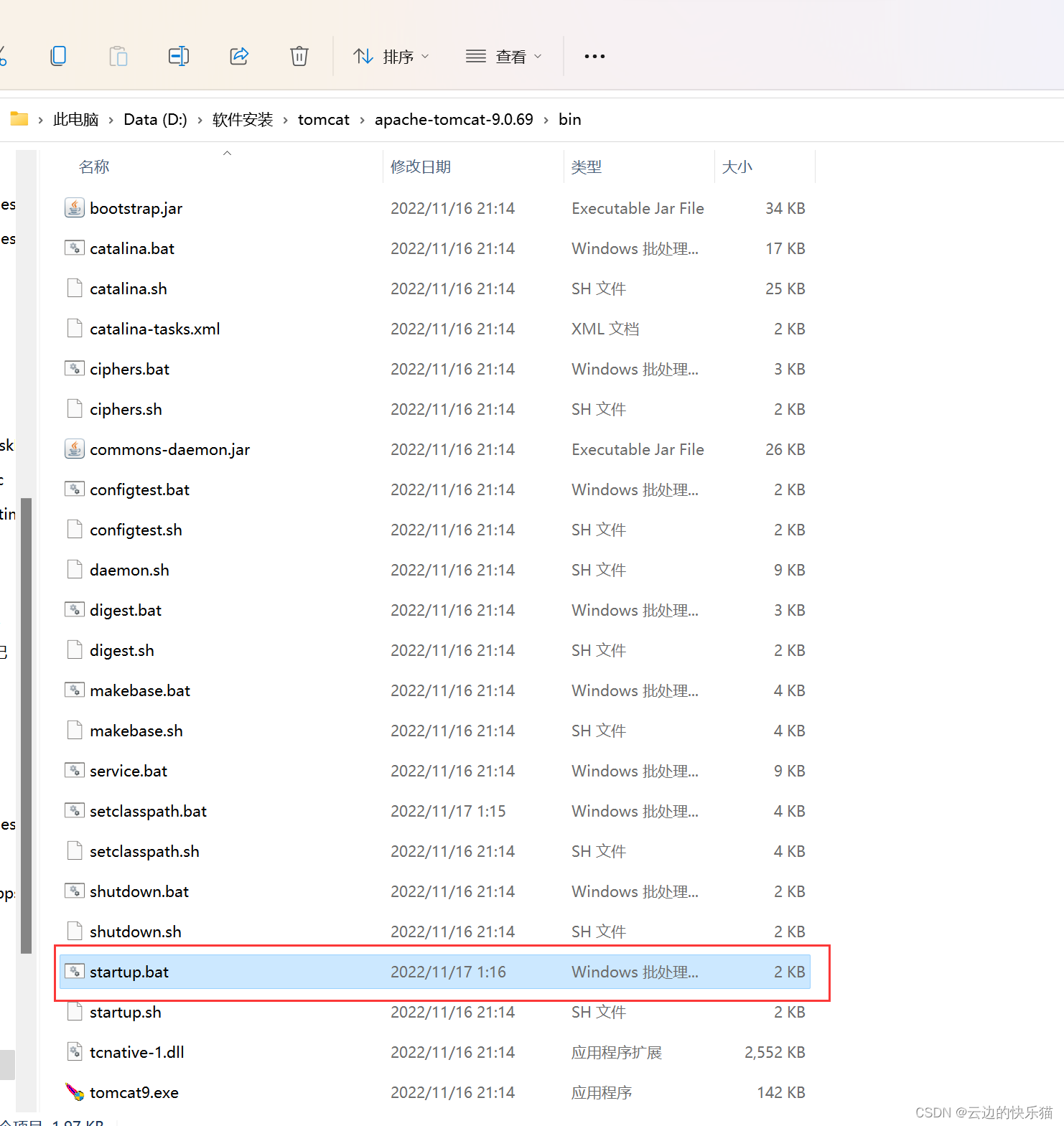
Task: Open the 查看 view dropdown
Action: tap(503, 57)
